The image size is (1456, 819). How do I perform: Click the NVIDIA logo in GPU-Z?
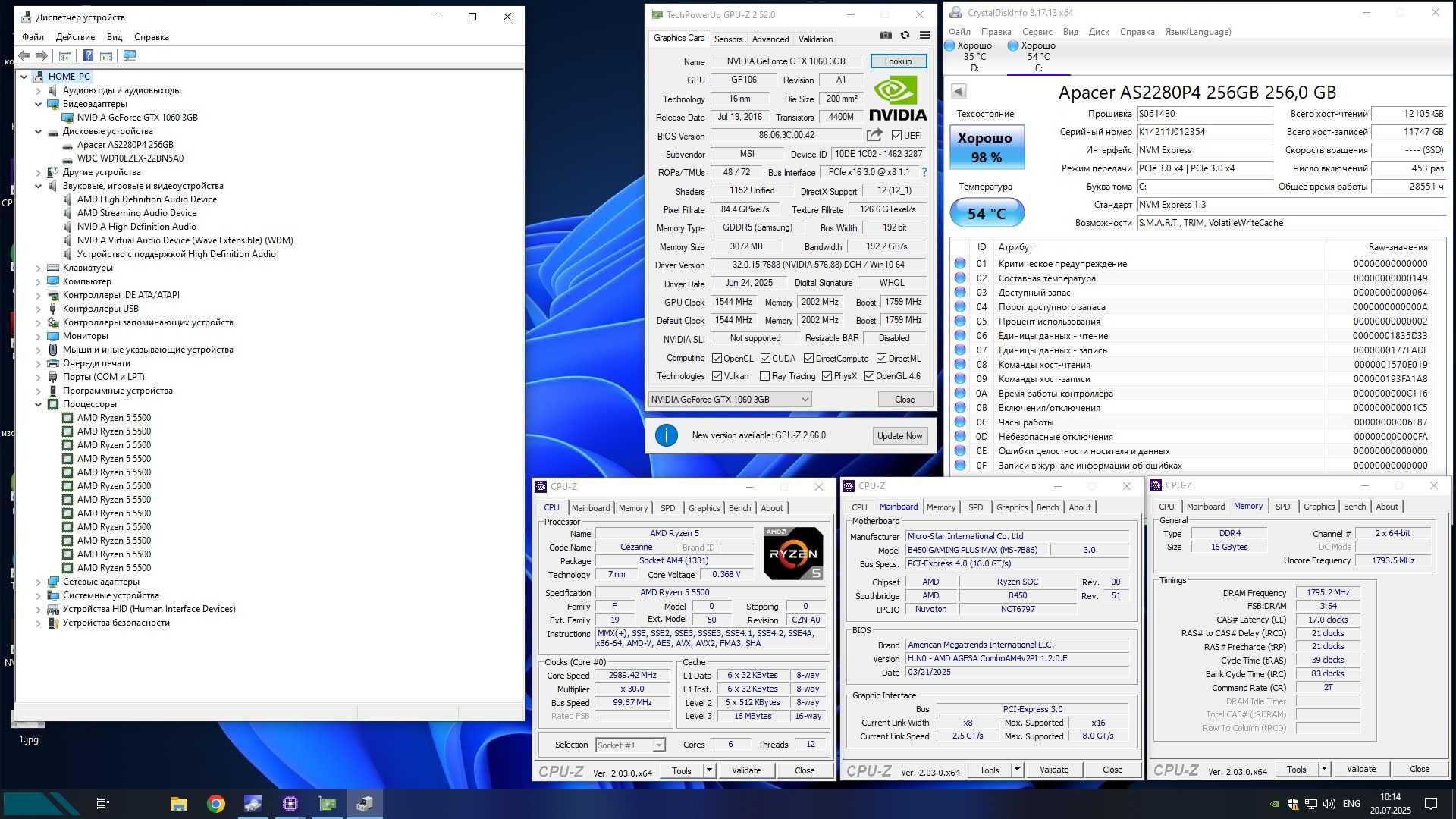(x=897, y=99)
